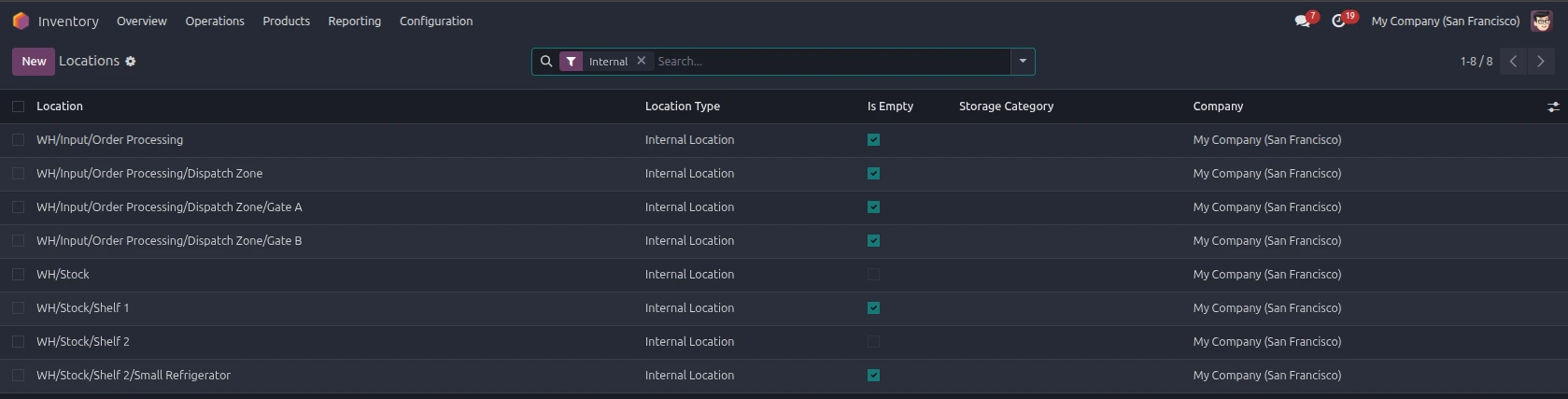Expand the search options dropdown arrow
Viewport: 1568px width, 399px height.
(1023, 62)
